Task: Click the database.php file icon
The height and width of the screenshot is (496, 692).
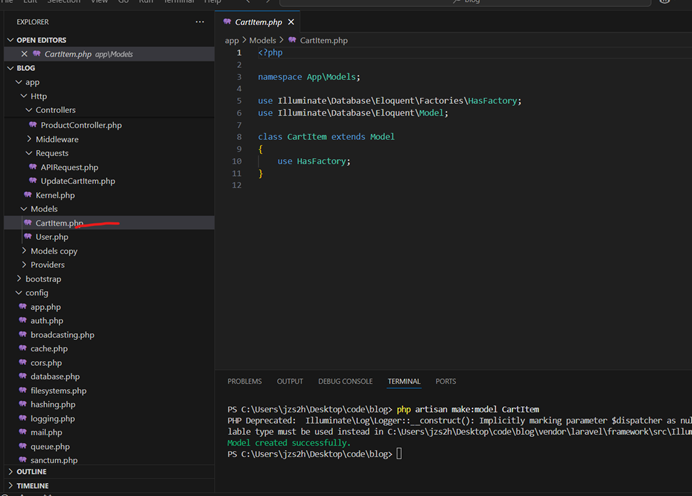Action: (23, 377)
